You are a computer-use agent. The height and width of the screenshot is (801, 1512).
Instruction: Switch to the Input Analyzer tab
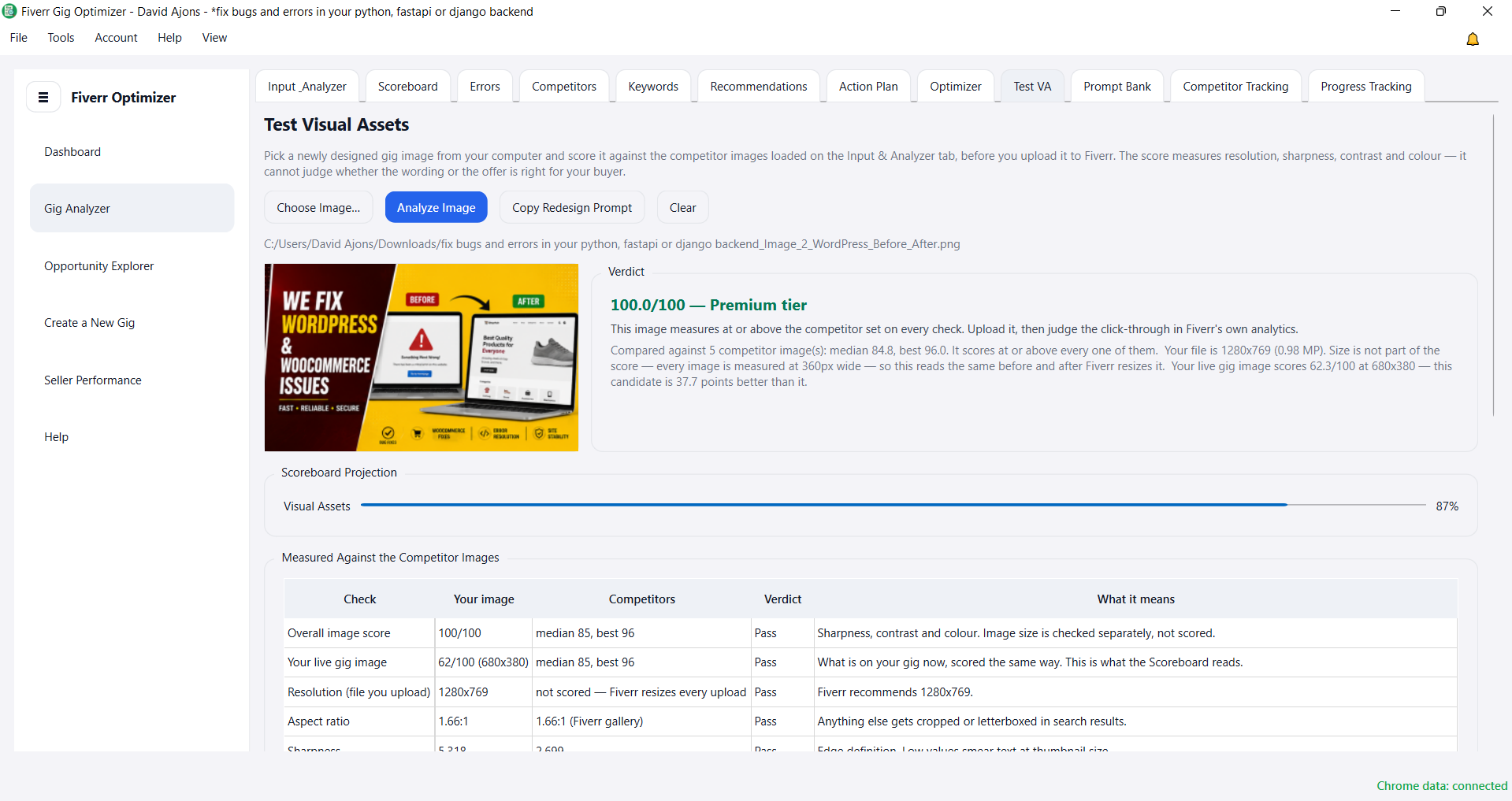point(307,87)
